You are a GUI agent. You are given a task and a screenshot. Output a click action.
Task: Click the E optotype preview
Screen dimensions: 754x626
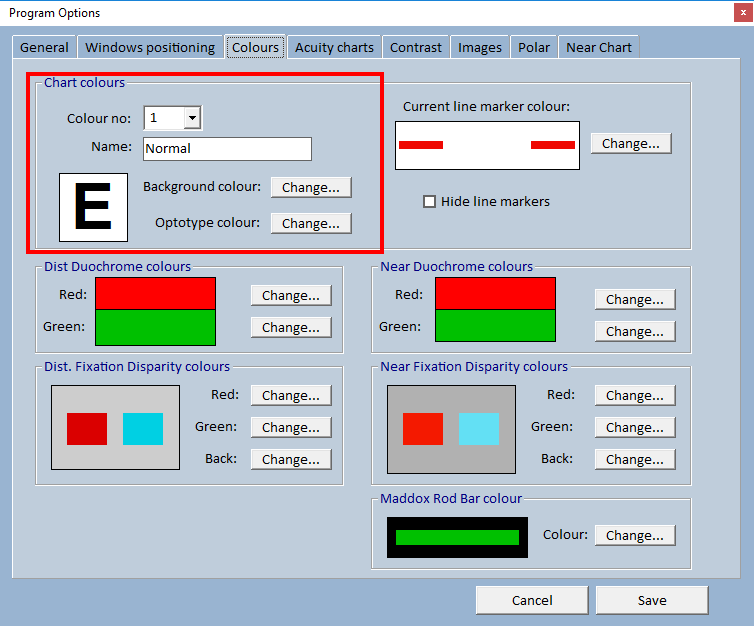(x=93, y=207)
